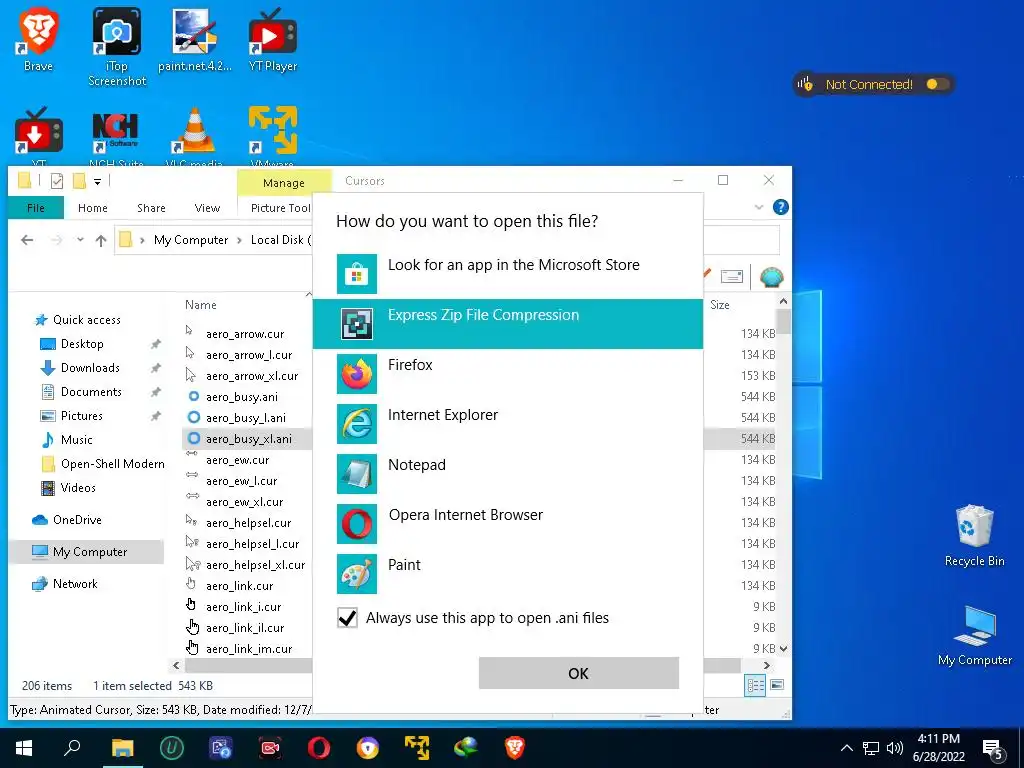
Task: Open Quick Access Toolbar customize dropdown
Action: point(97,182)
